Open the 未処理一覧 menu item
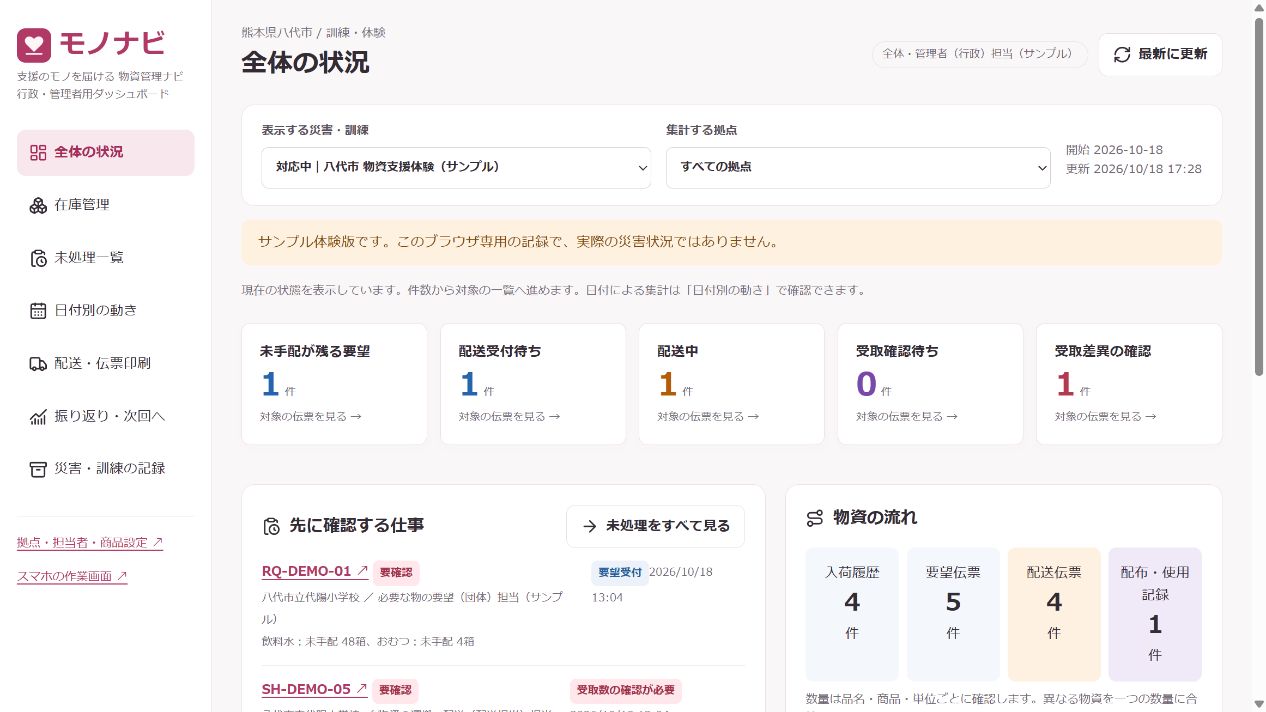The image size is (1266, 712). [106, 258]
